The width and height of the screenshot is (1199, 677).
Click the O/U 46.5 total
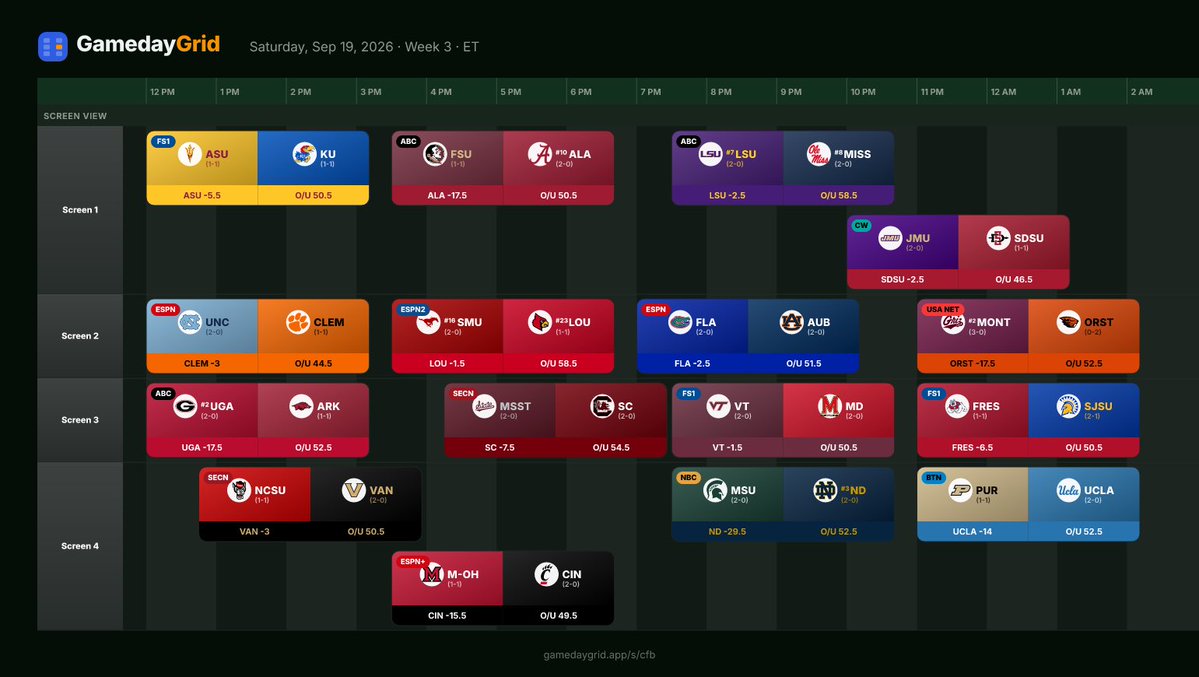point(1014,279)
